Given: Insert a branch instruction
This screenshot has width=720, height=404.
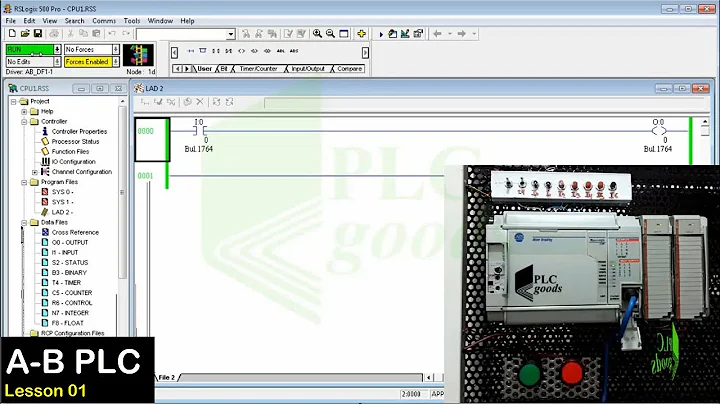Looking at the screenshot, I should point(202,51).
